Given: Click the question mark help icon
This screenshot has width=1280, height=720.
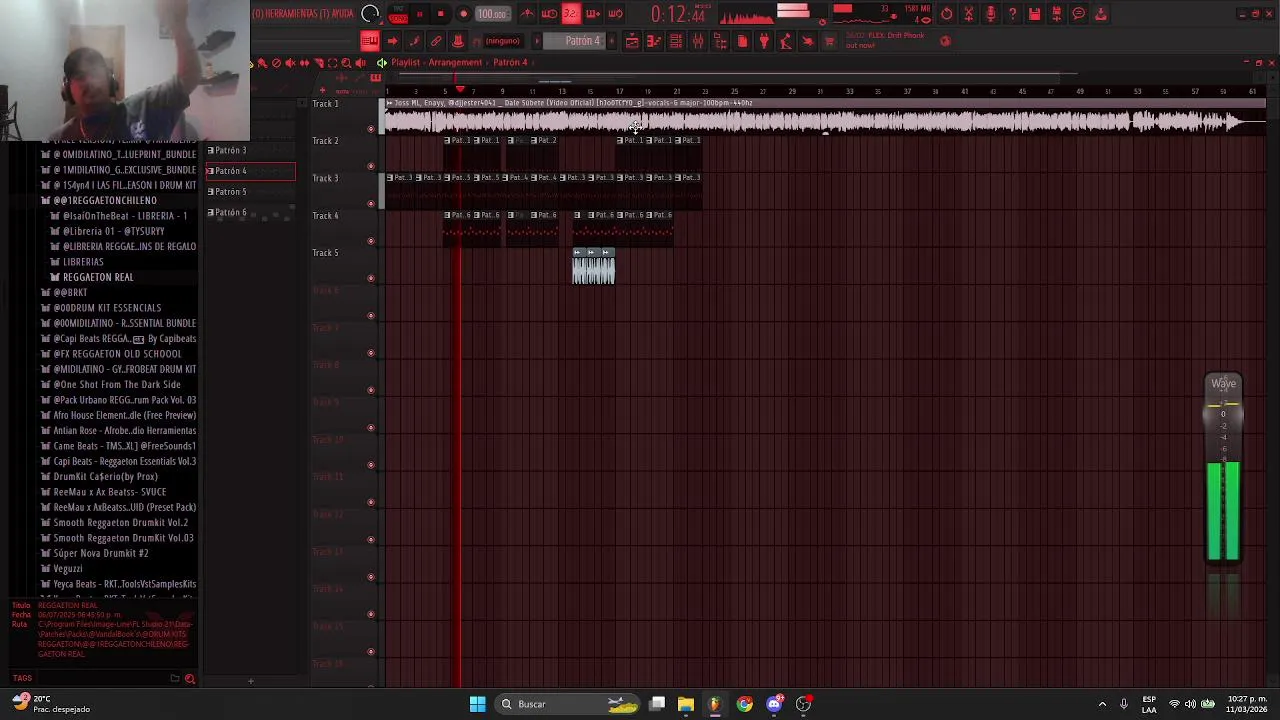Looking at the screenshot, I should [x=1012, y=14].
